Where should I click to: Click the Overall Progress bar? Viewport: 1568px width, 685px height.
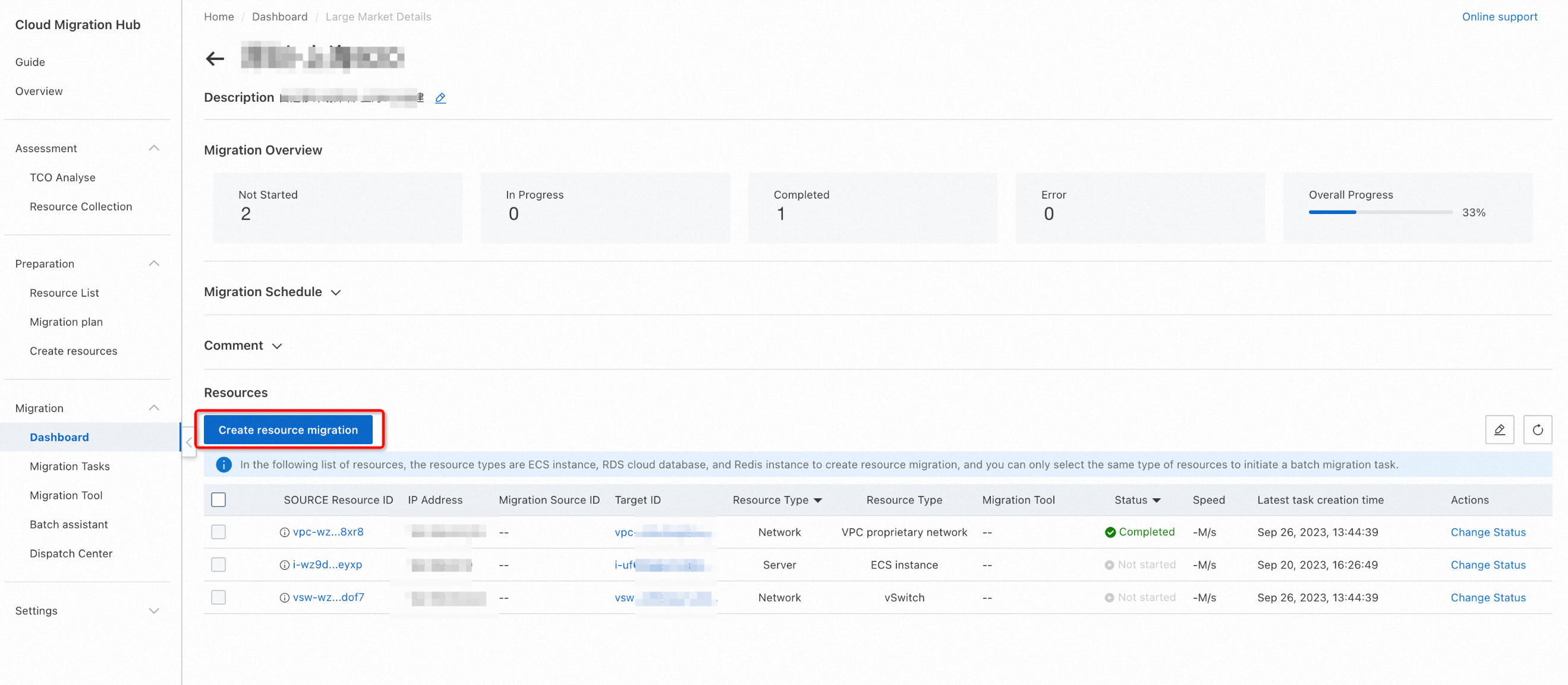point(1380,212)
